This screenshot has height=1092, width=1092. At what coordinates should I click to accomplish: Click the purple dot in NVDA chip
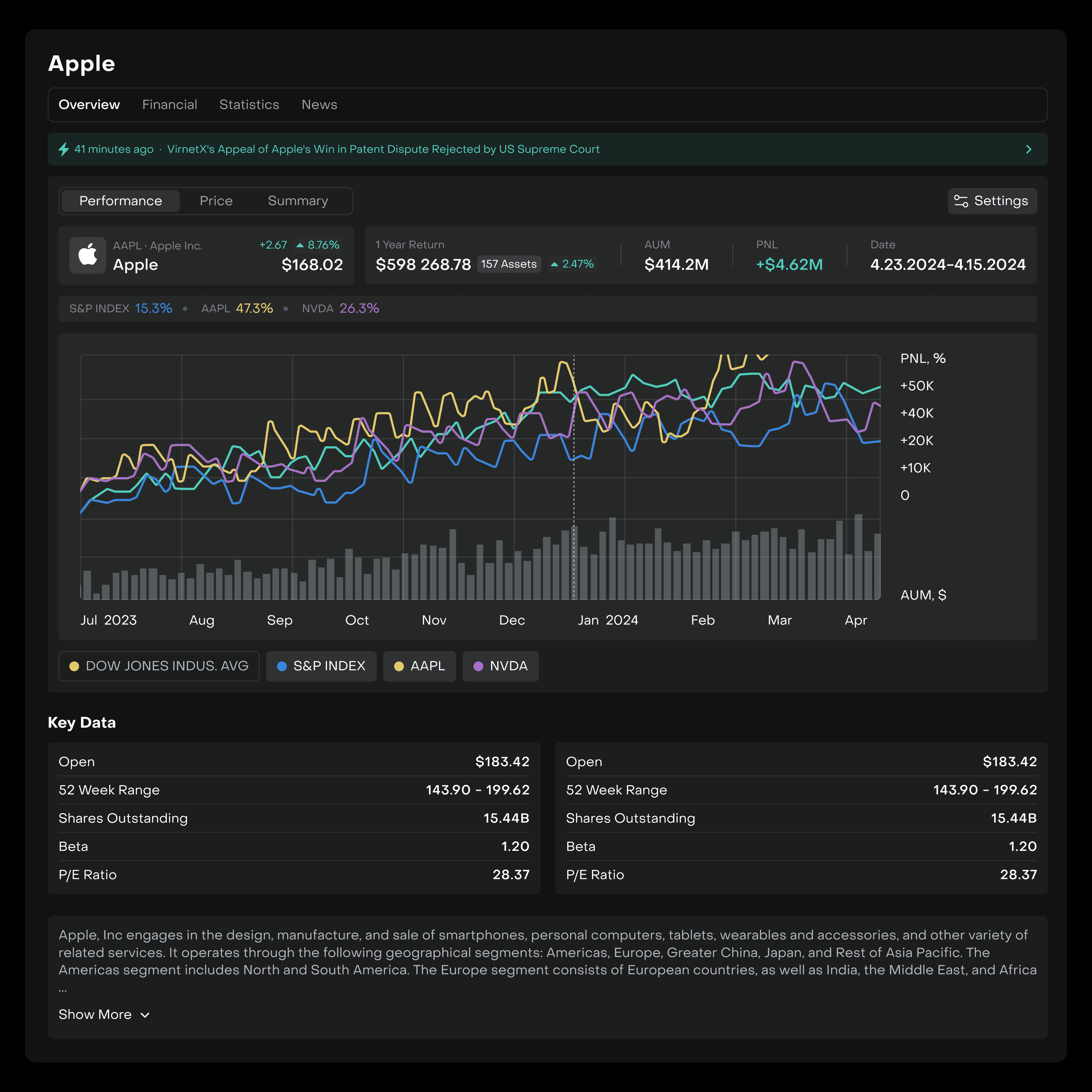click(478, 666)
